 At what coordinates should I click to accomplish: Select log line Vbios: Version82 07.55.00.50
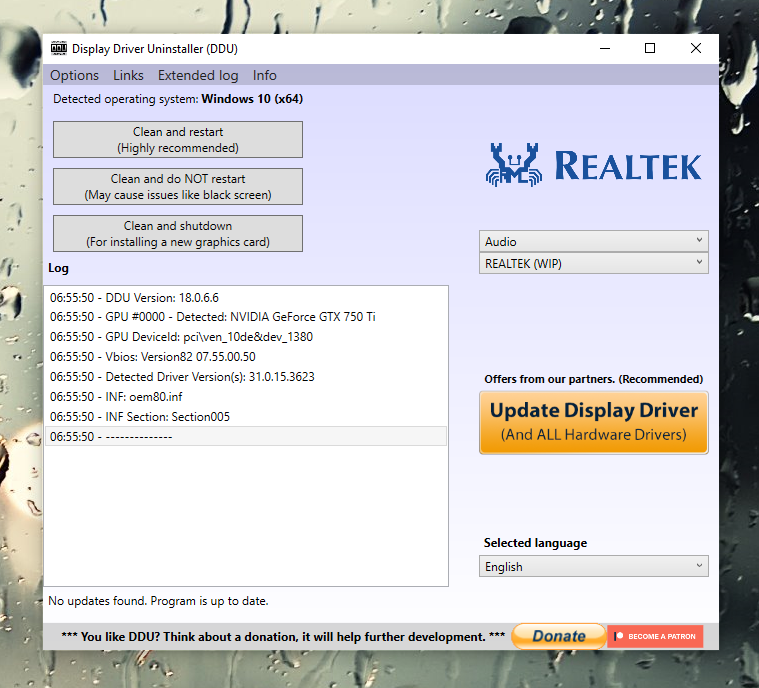tap(245, 356)
